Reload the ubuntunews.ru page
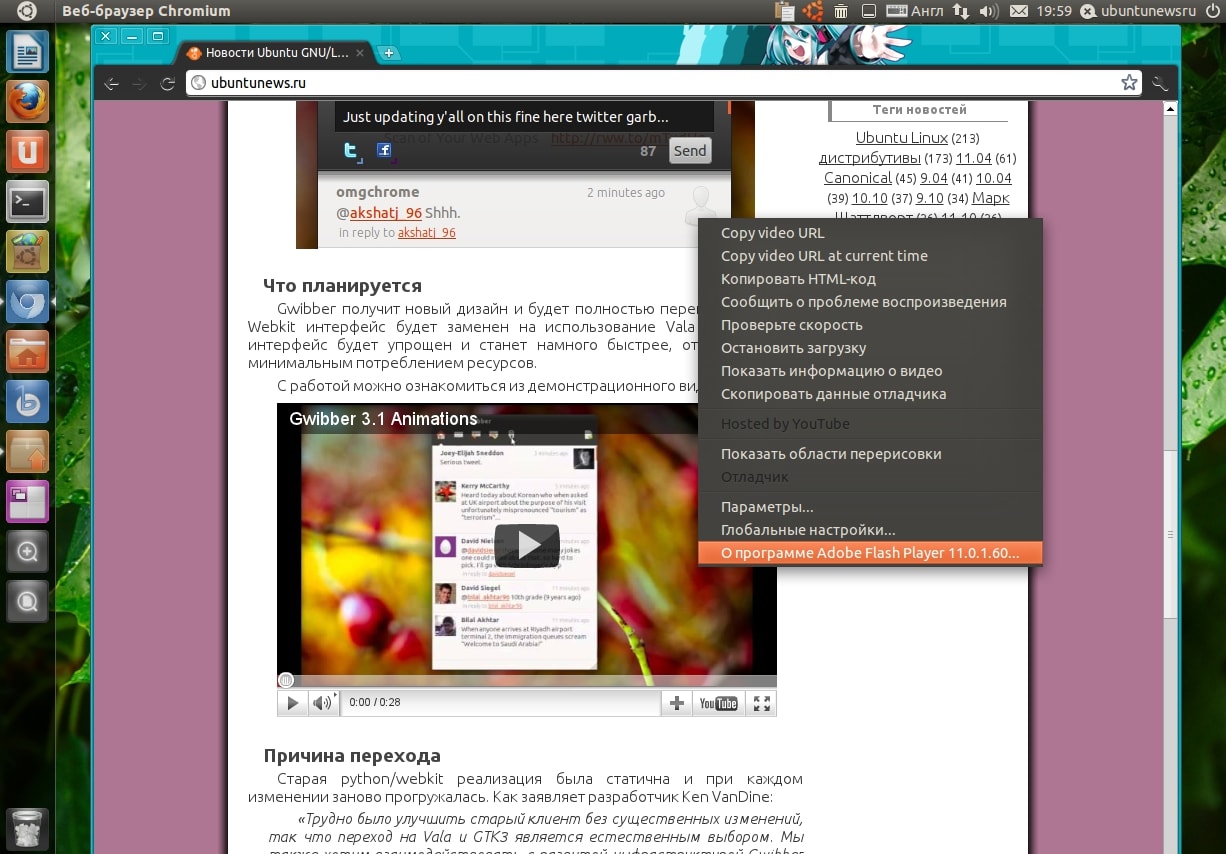The width and height of the screenshot is (1226, 854). (x=168, y=83)
